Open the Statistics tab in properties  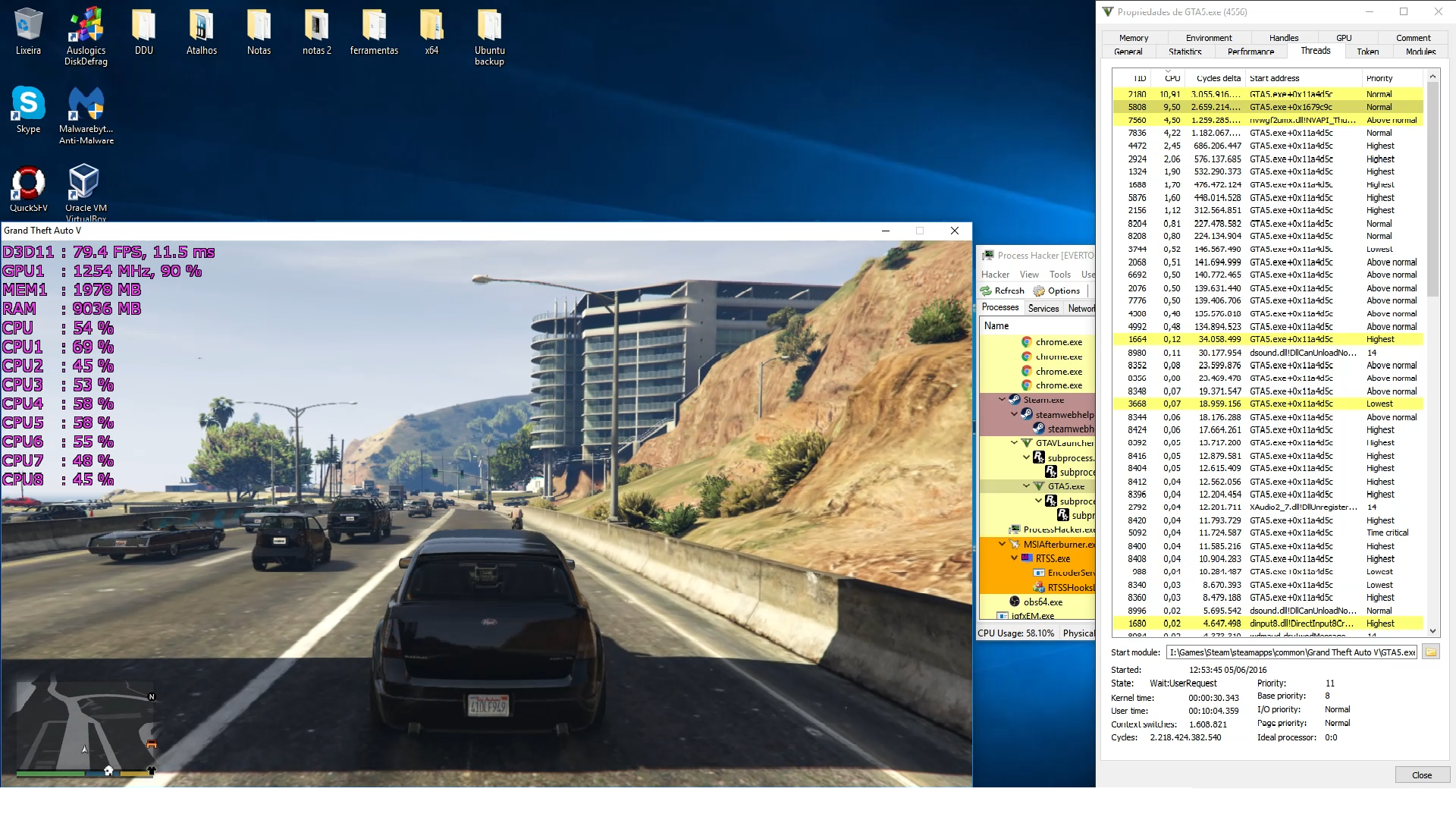1185,52
